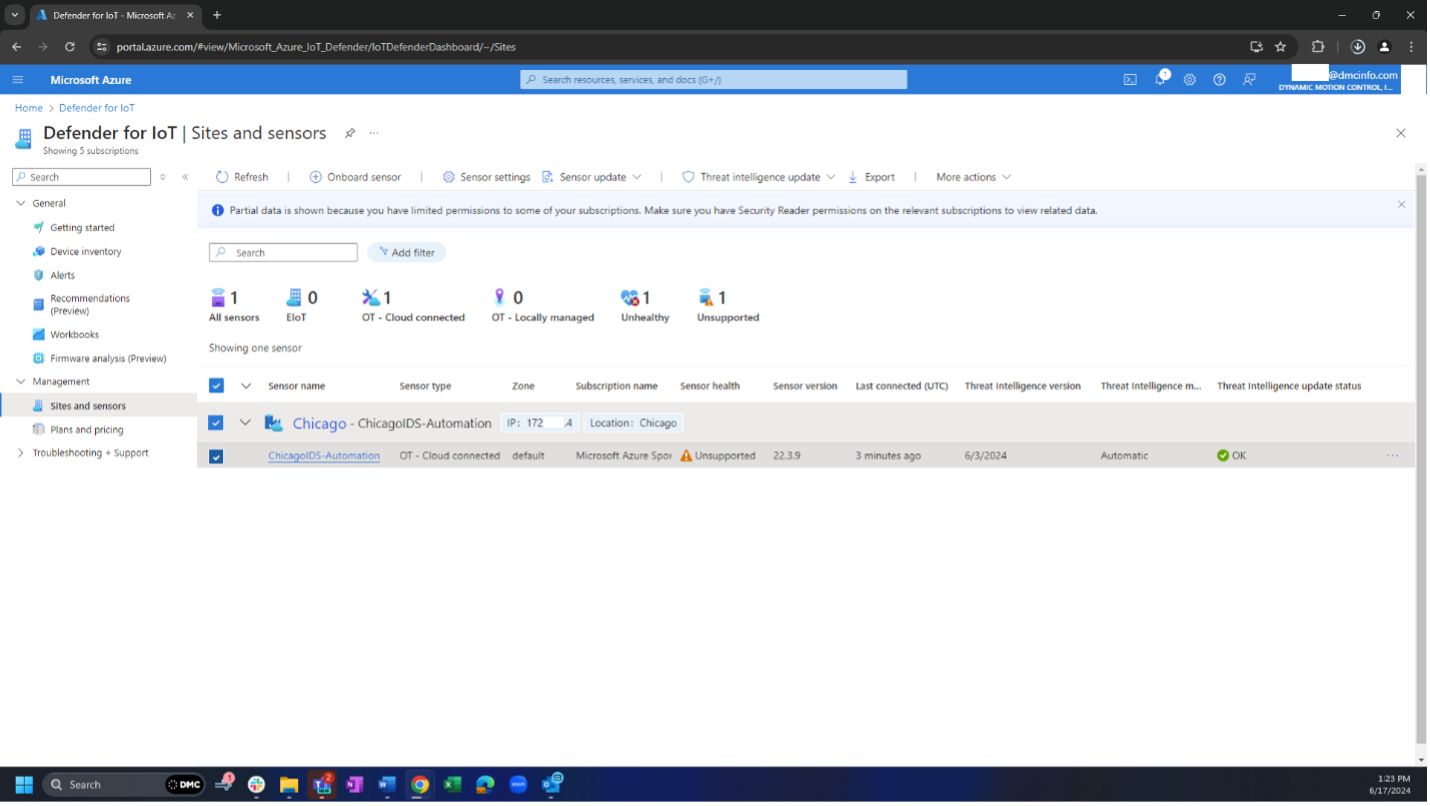This screenshot has height=806, width=1430.
Task: Go to Home breadcrumb
Action: 29,108
